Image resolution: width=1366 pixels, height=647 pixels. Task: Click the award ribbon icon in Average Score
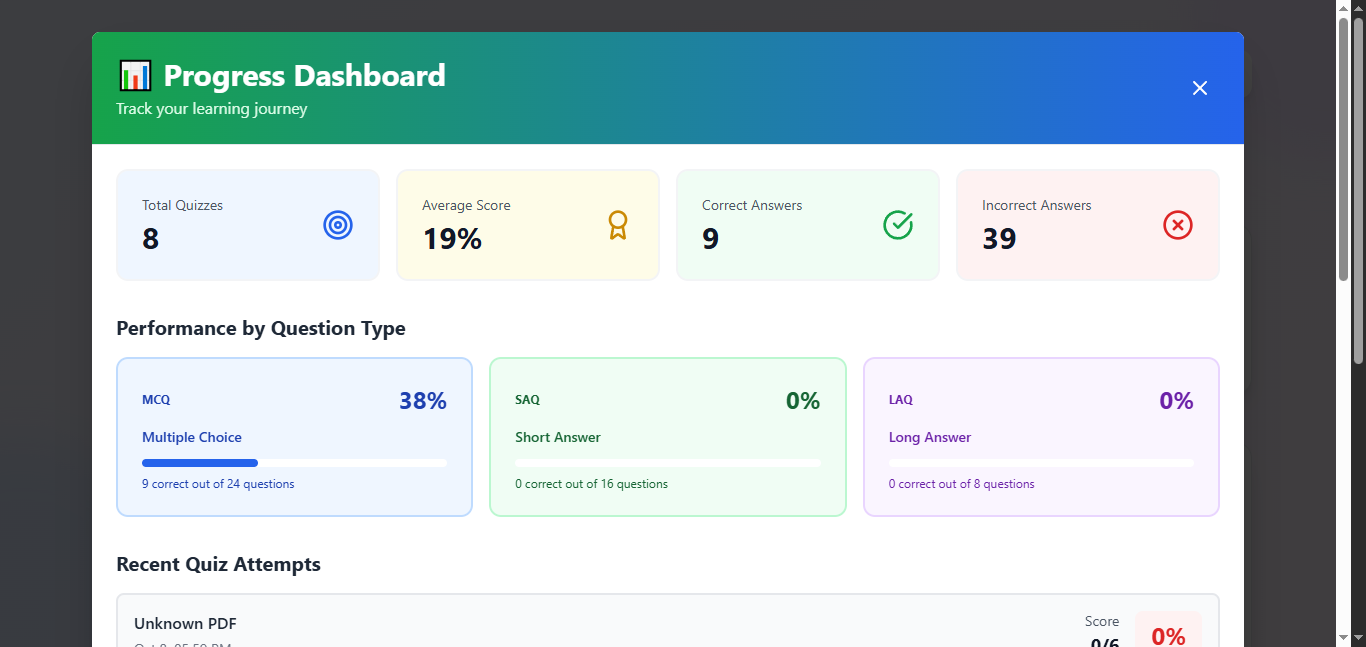click(x=618, y=225)
